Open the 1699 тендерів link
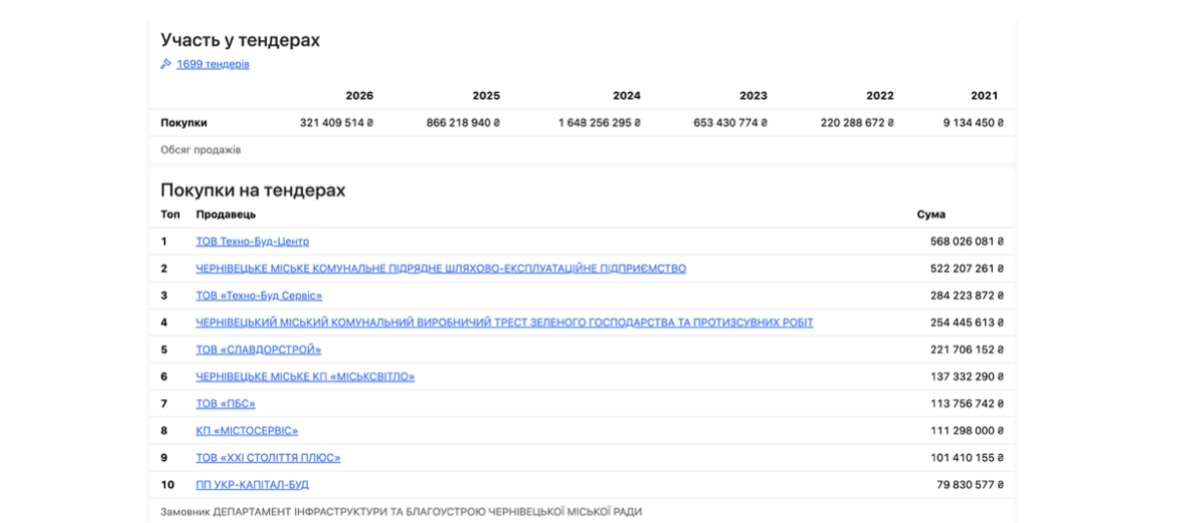 213,65
